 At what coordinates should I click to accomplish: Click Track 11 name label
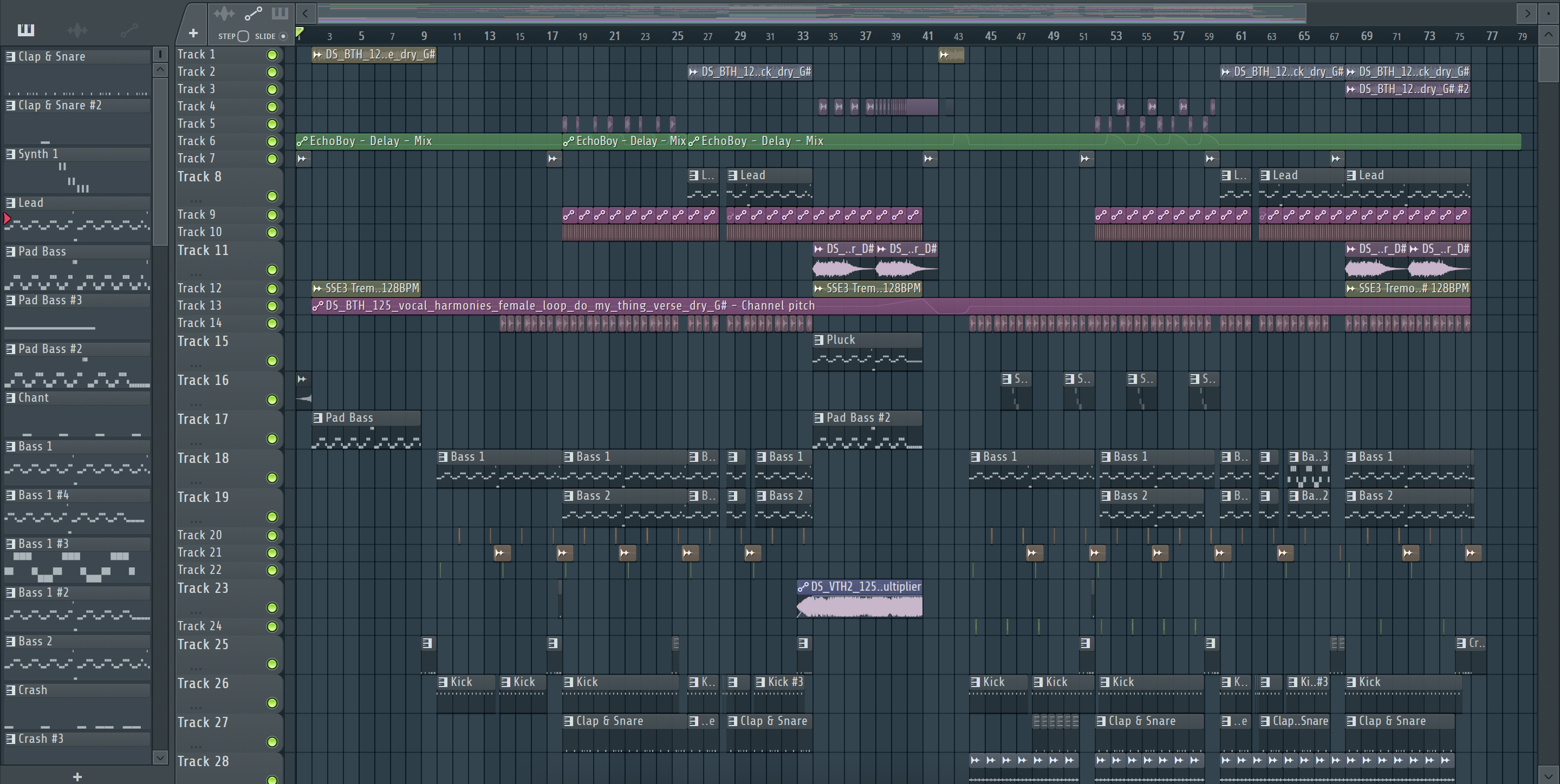pyautogui.click(x=203, y=251)
